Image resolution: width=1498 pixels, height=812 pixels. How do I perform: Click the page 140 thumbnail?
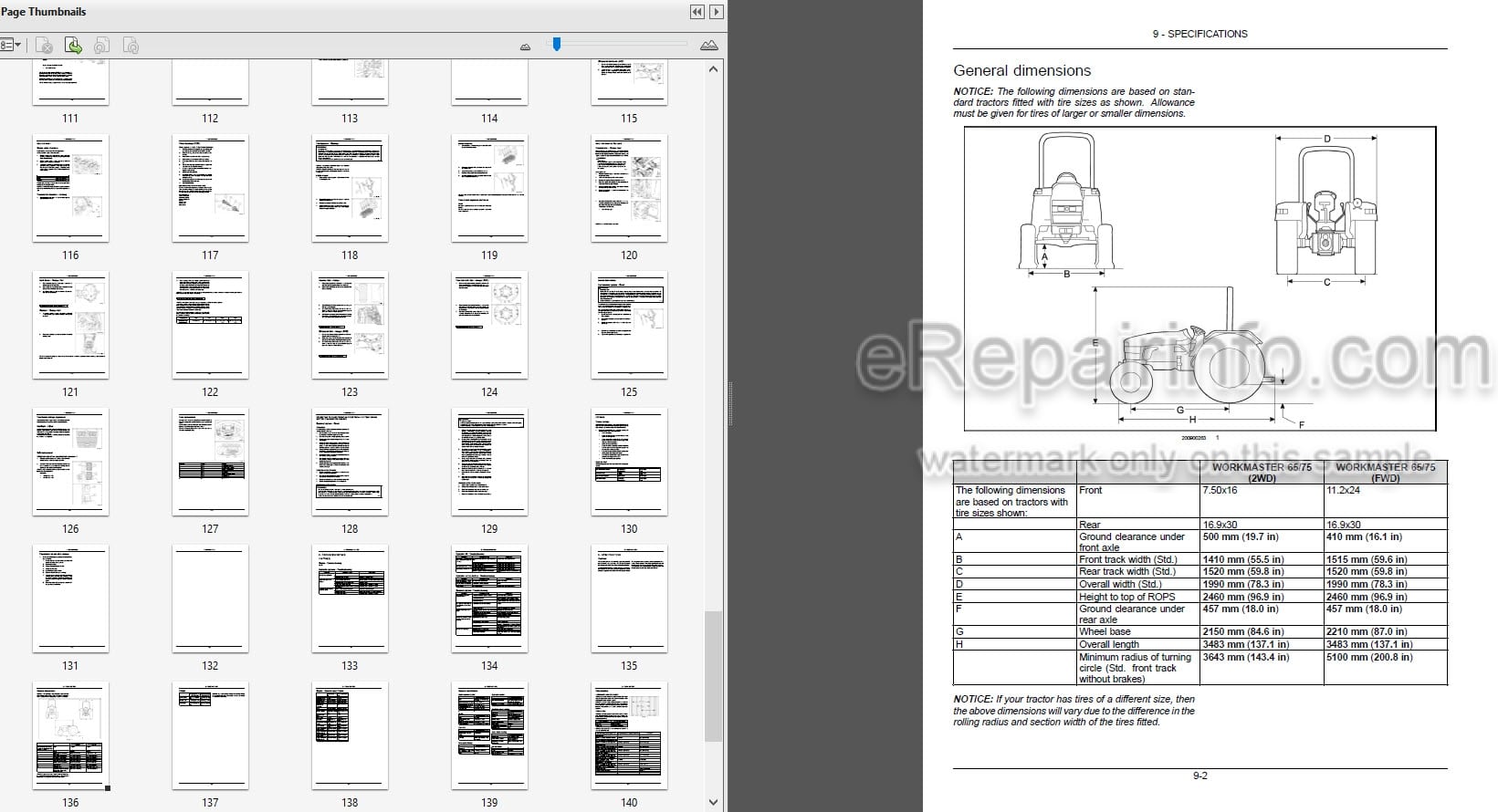pyautogui.click(x=629, y=735)
